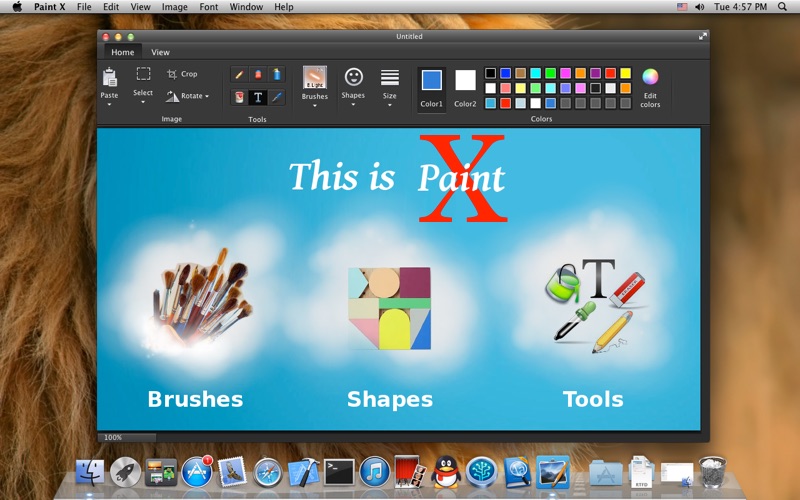Open the Shapes dropdown
This screenshot has height=500, width=800.
pos(353,84)
